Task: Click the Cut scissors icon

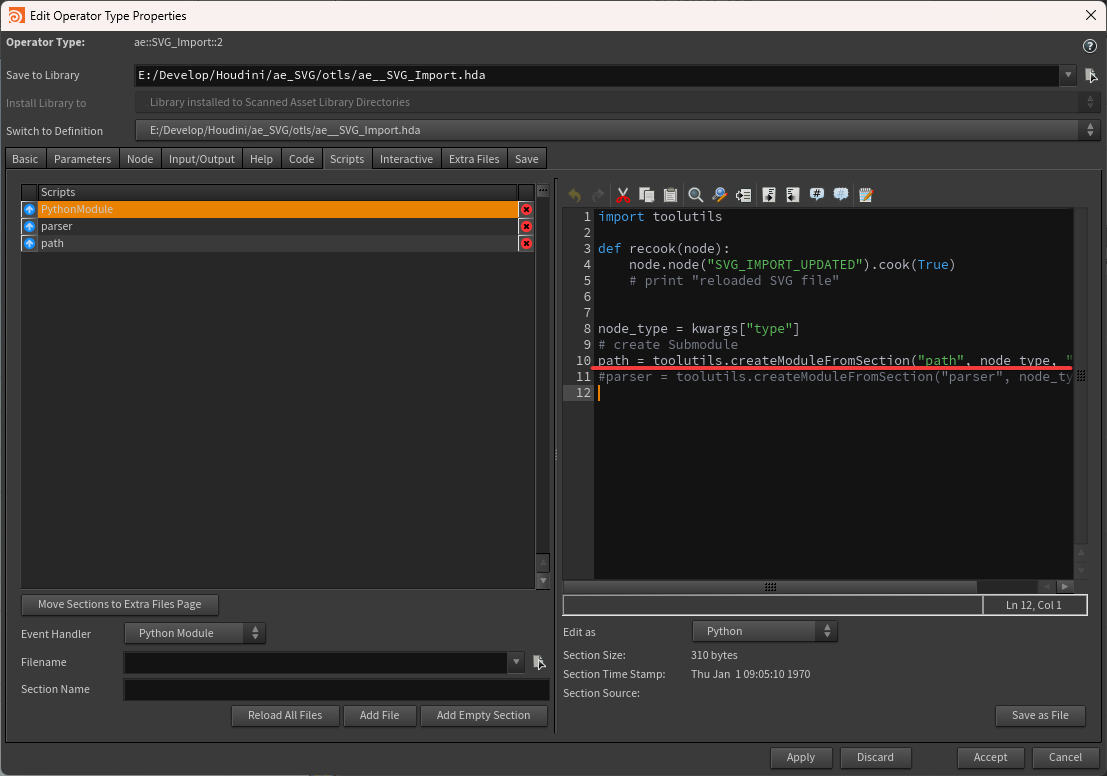Action: (622, 195)
